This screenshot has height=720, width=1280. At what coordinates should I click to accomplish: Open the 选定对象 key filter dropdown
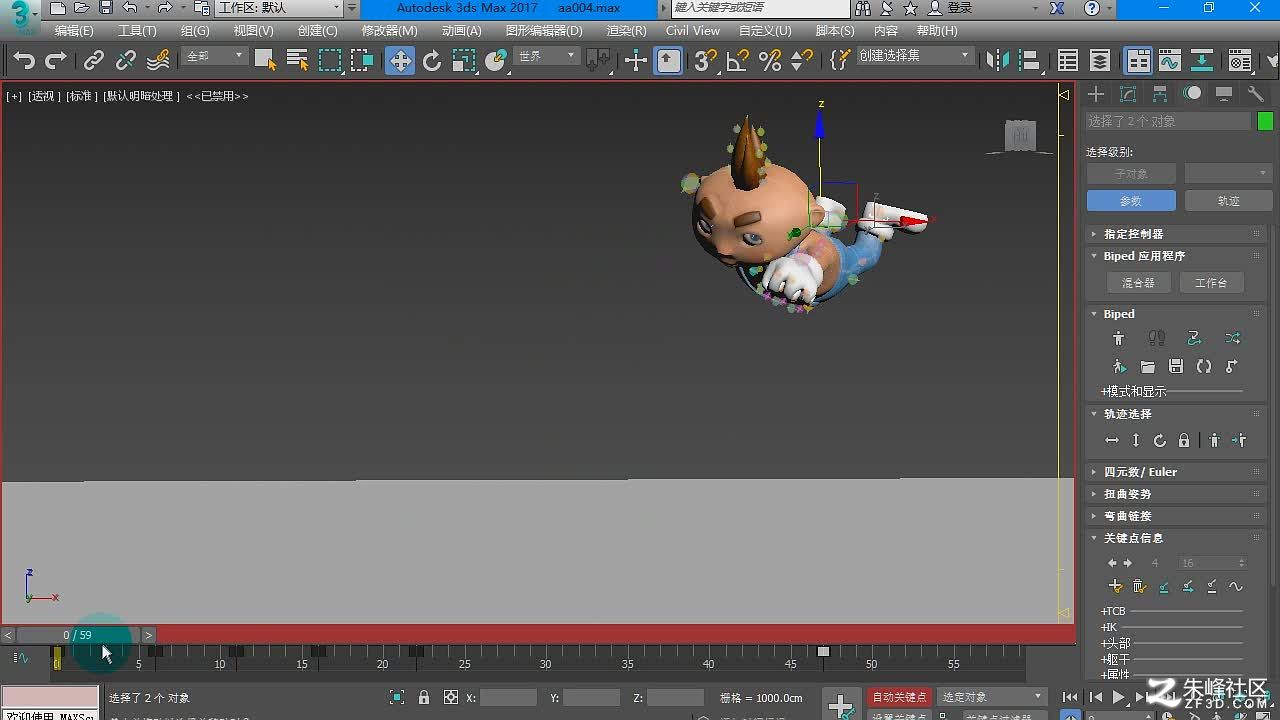pos(992,697)
